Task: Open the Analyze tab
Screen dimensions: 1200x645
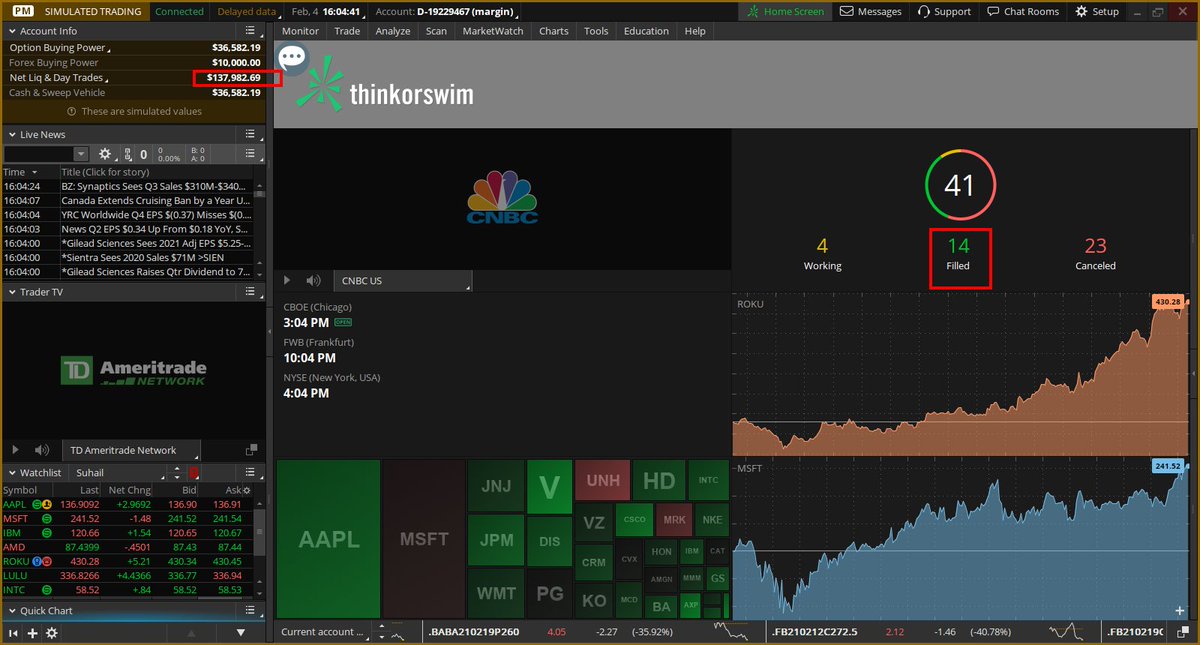Action: coord(393,31)
